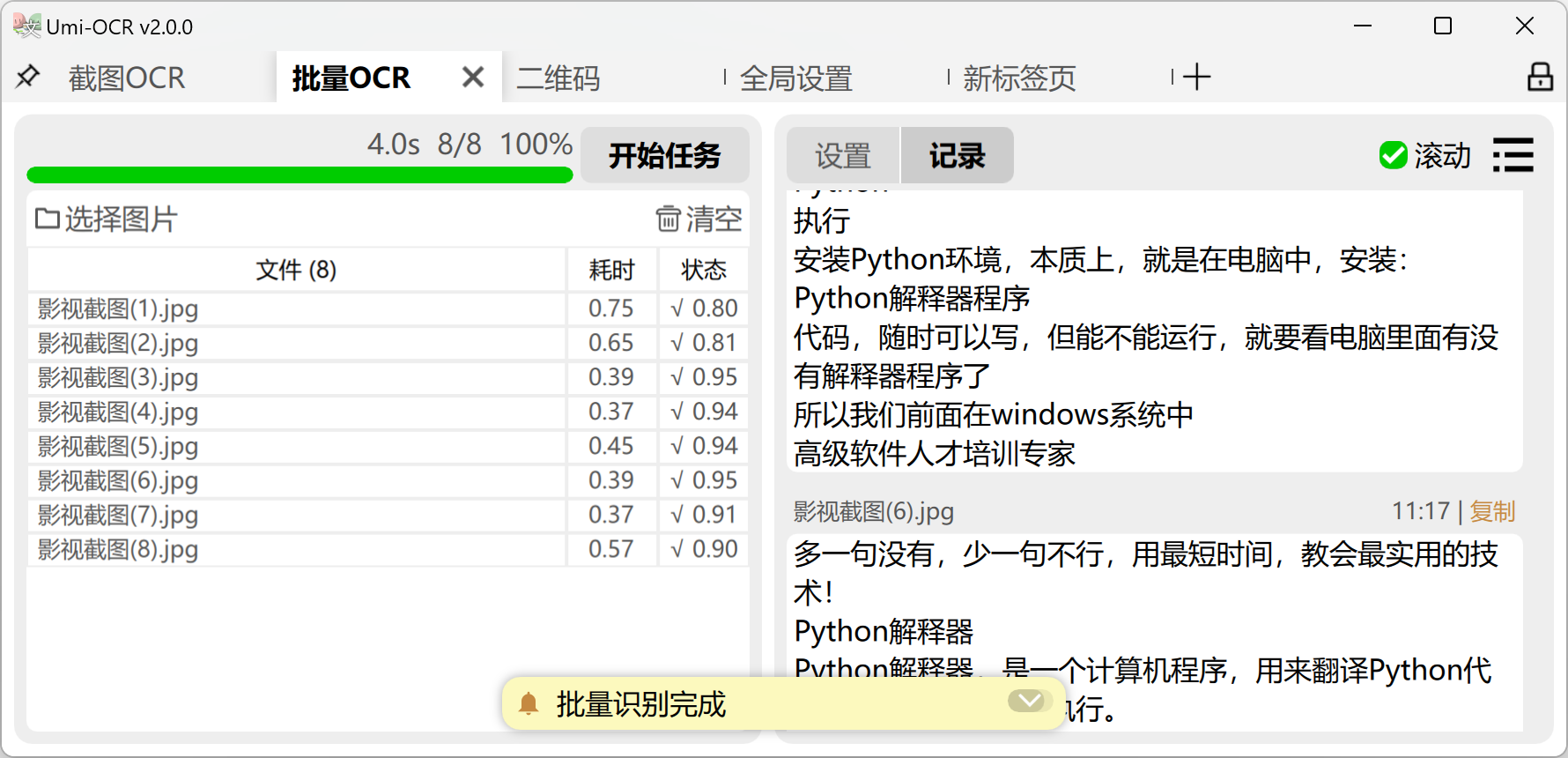Collapse the 批量识别完成 notification
This screenshot has height=758, width=1568.
[1029, 701]
